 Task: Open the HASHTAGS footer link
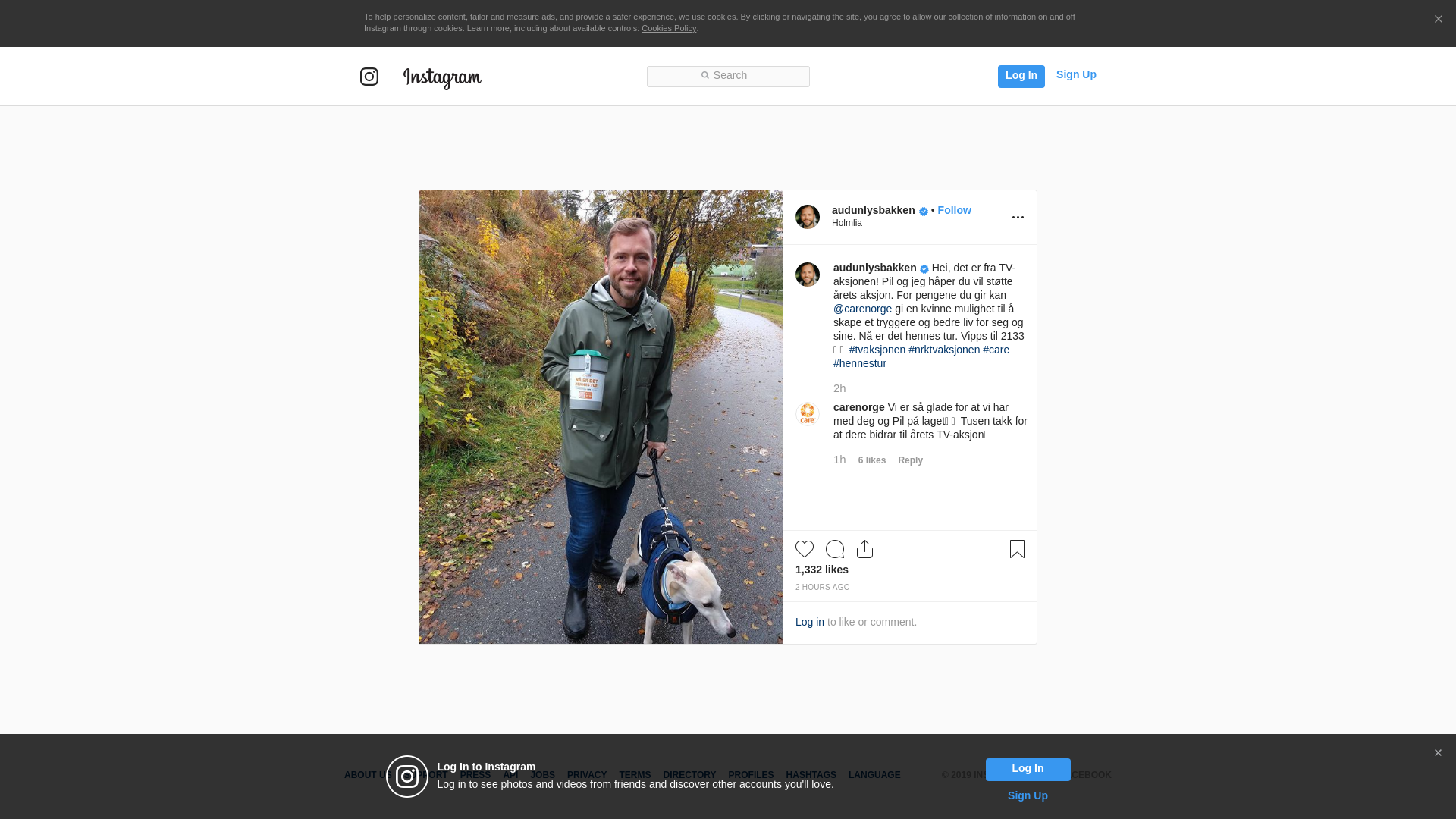pos(811,775)
